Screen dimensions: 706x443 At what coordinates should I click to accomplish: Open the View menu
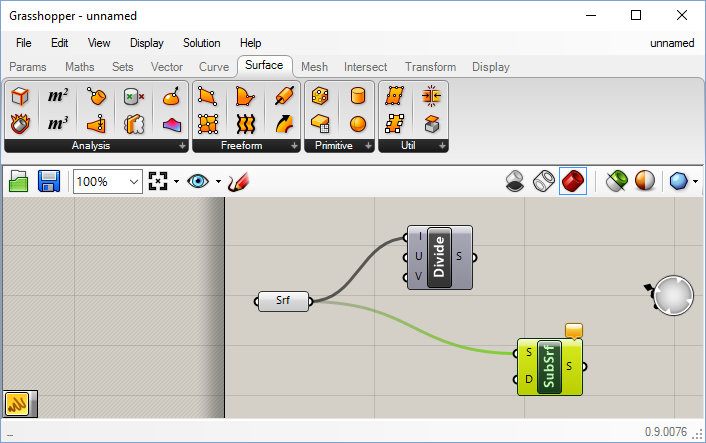pyautogui.click(x=99, y=43)
